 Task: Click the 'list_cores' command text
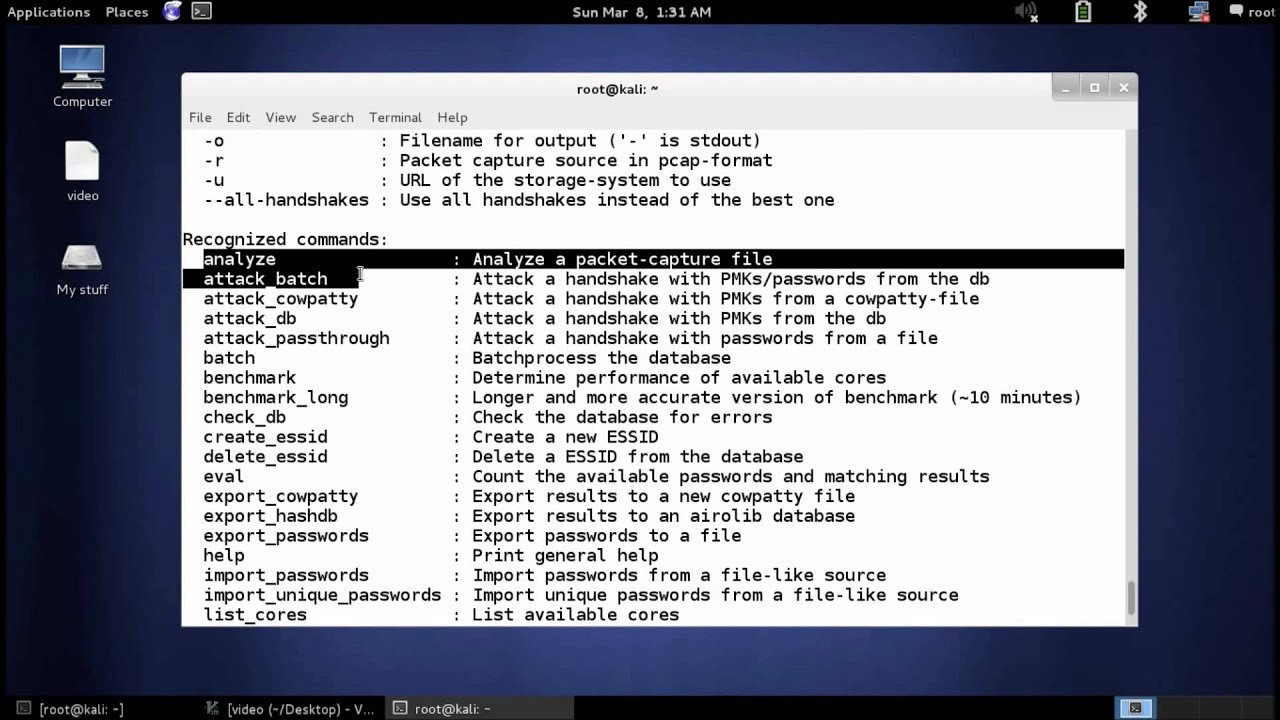255,615
